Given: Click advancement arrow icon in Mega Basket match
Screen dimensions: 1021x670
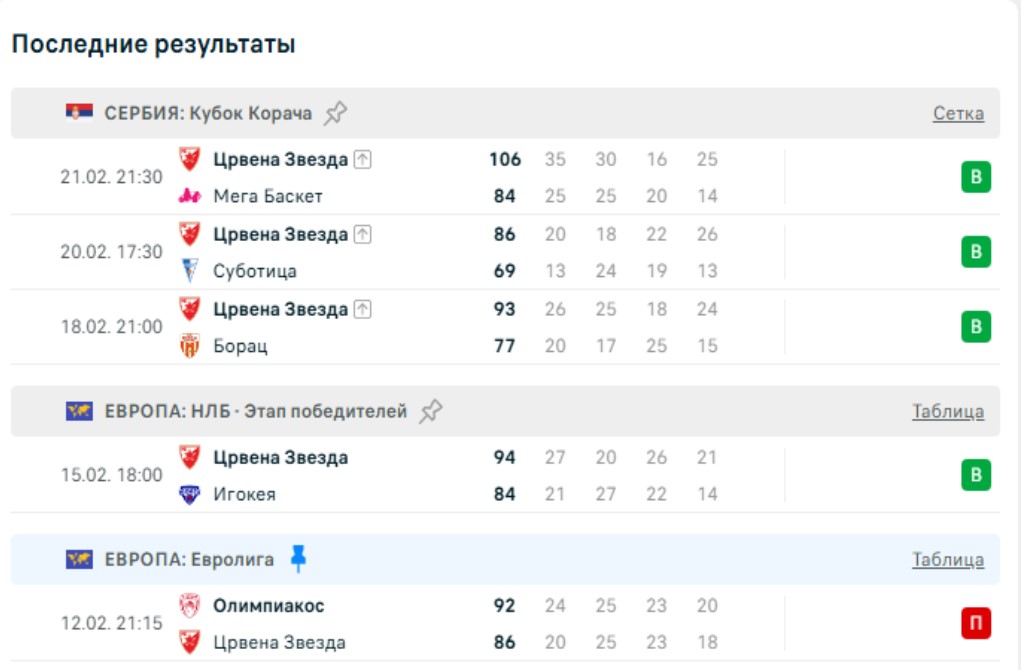Looking at the screenshot, I should click(x=362, y=160).
